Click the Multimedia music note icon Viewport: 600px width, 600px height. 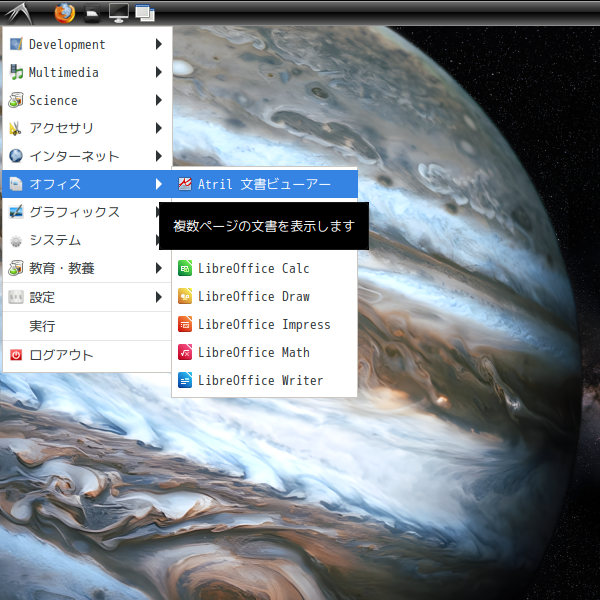(16, 72)
